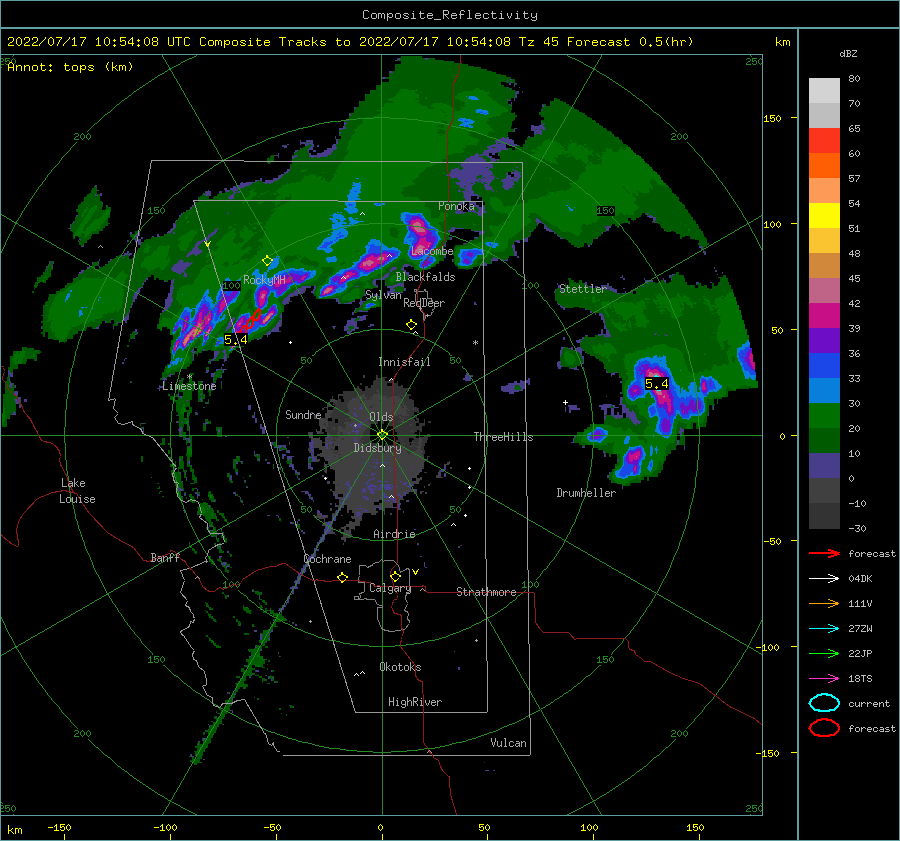This screenshot has height=841, width=900.
Task: Click the yellow diamond marker near RockyMH
Action: pyautogui.click(x=267, y=261)
